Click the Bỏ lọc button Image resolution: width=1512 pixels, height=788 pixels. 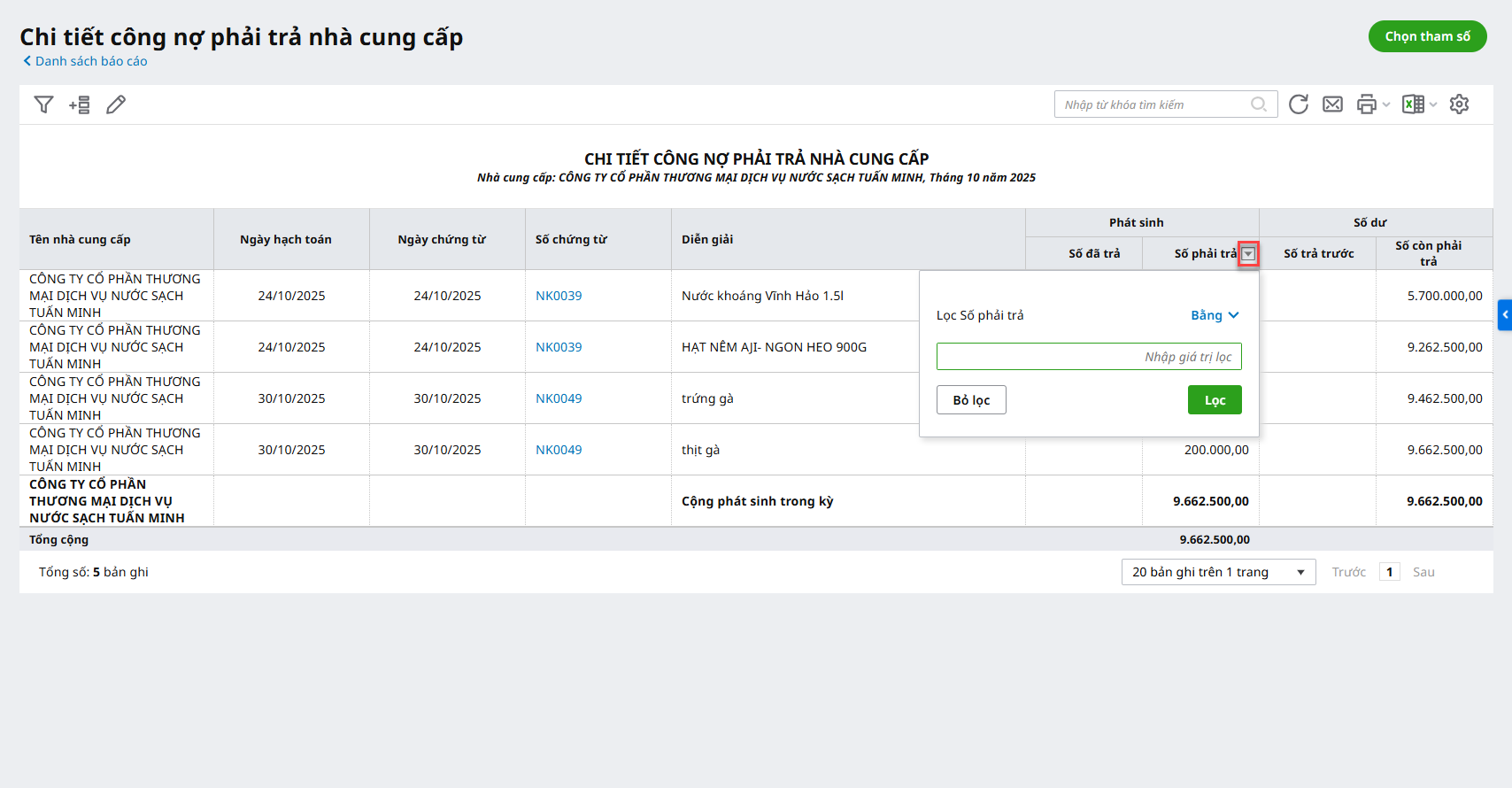(971, 400)
